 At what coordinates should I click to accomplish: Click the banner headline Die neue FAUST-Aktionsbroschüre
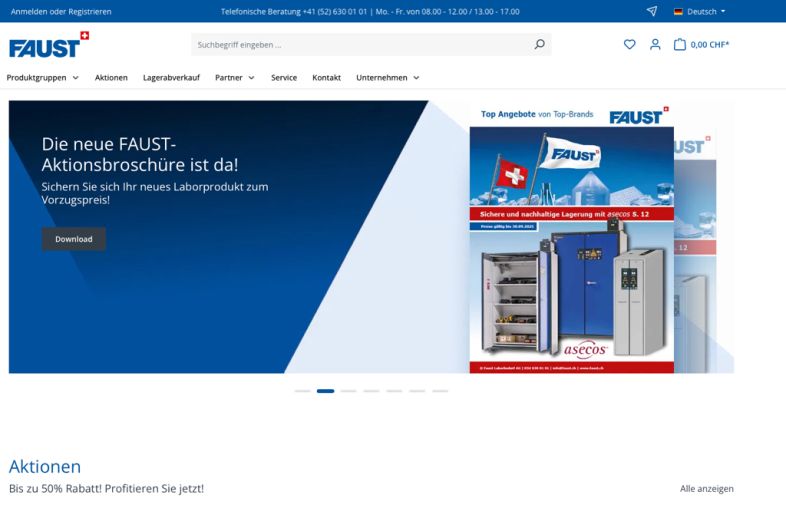140,154
